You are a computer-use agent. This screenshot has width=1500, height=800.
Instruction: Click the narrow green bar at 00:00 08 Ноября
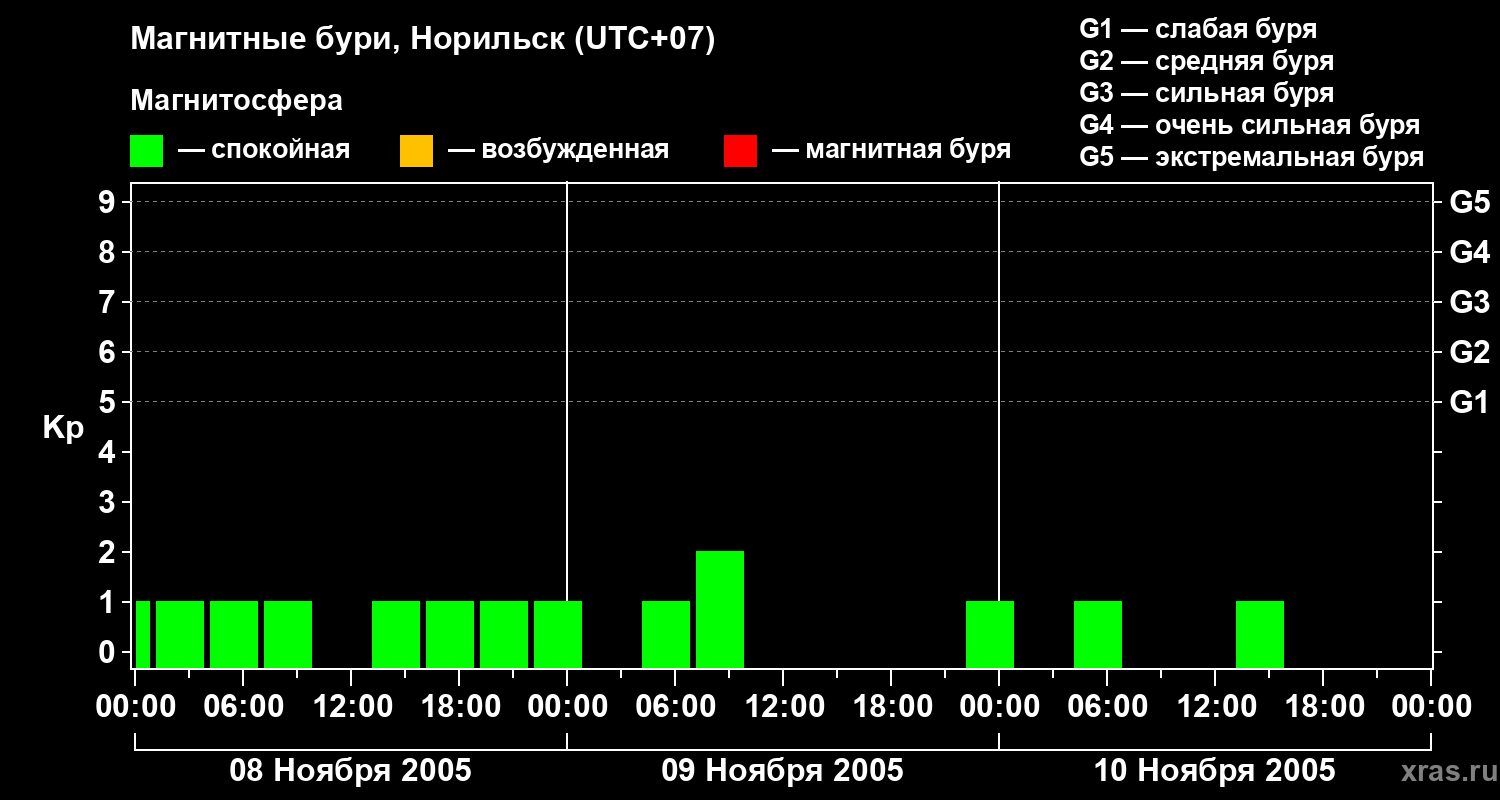[143, 634]
